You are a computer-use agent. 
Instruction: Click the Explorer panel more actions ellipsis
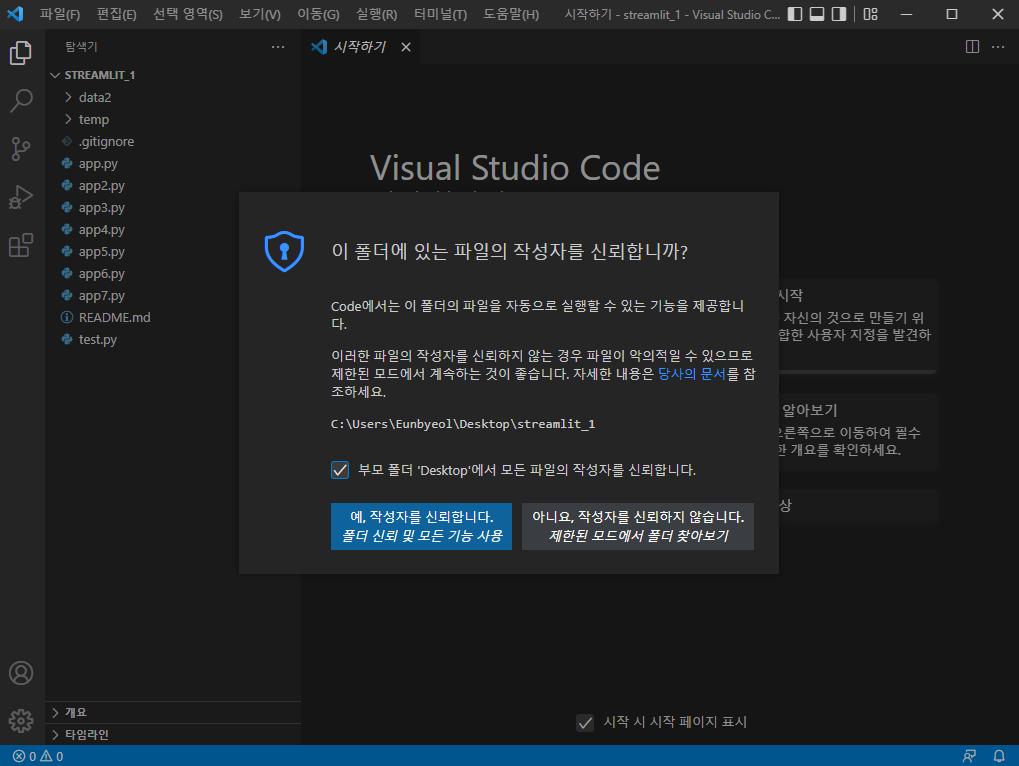tap(278, 47)
